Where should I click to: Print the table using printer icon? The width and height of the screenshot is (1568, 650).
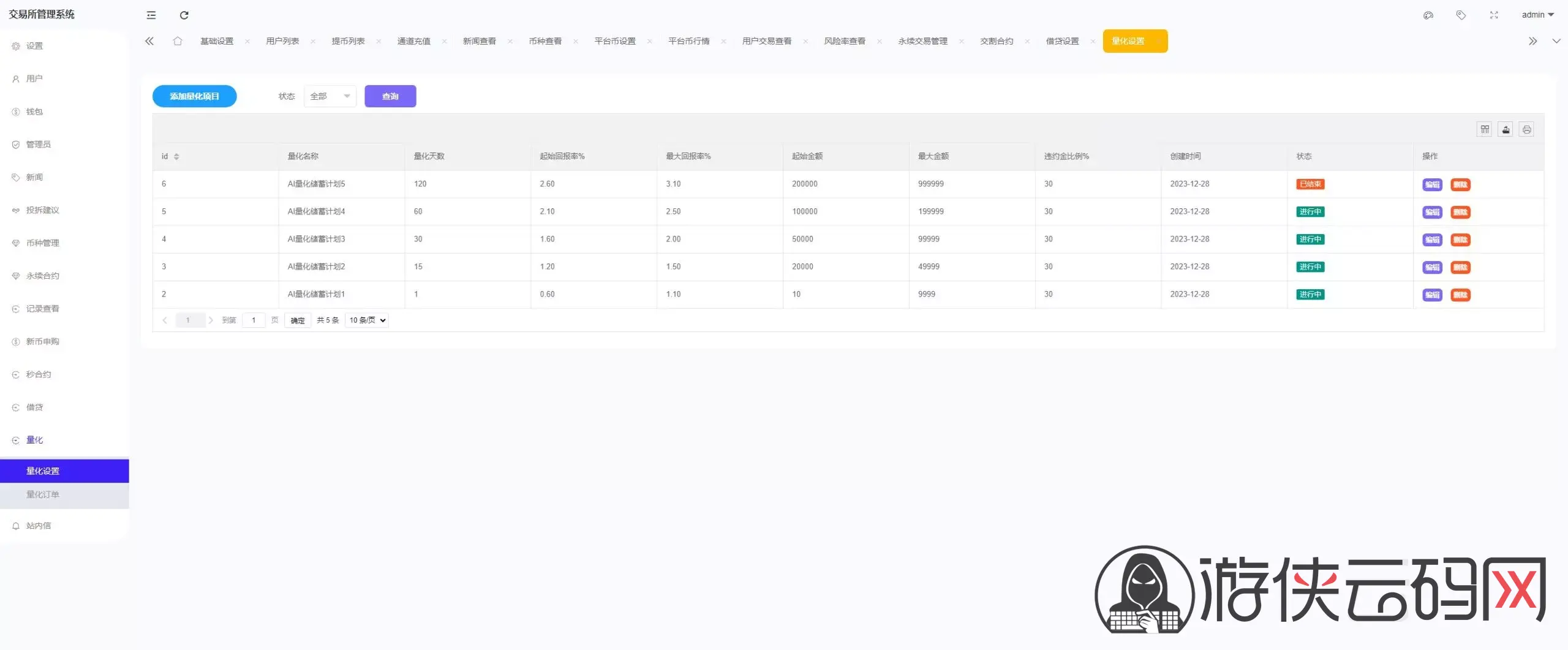(1526, 129)
